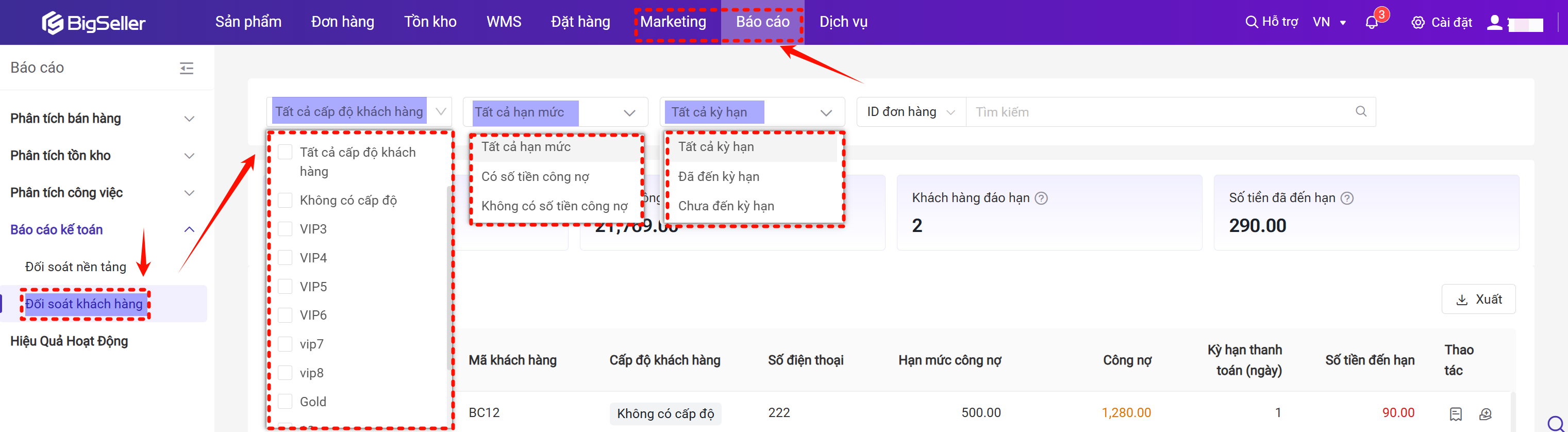Check the VIP3 customer level checkbox
This screenshot has width=1568, height=432.
(x=285, y=229)
